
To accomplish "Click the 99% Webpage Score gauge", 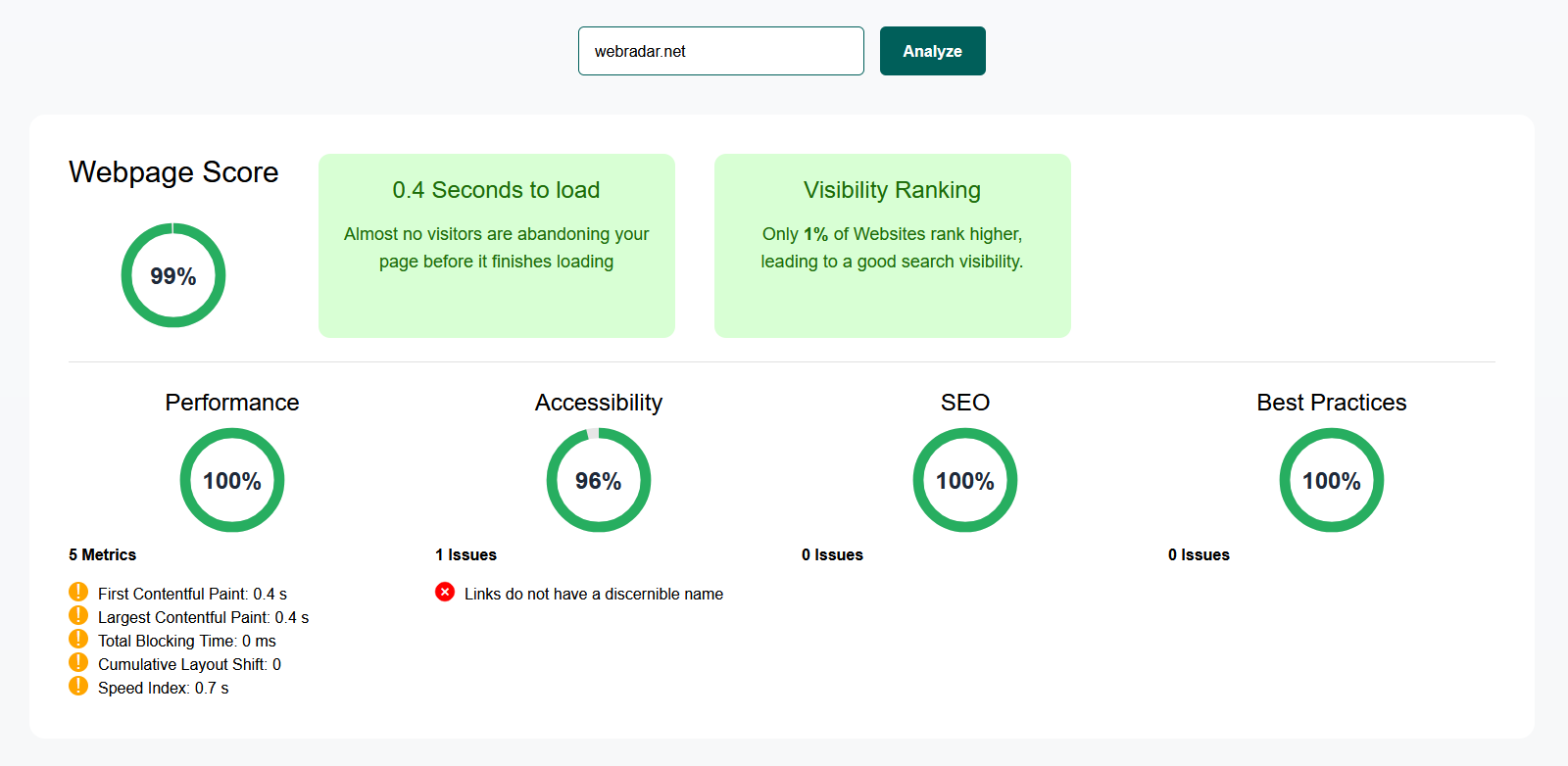I will [x=173, y=275].
